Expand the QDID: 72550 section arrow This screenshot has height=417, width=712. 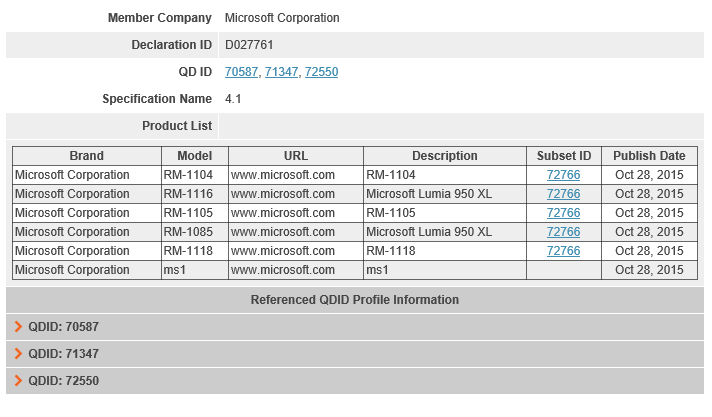(18, 381)
